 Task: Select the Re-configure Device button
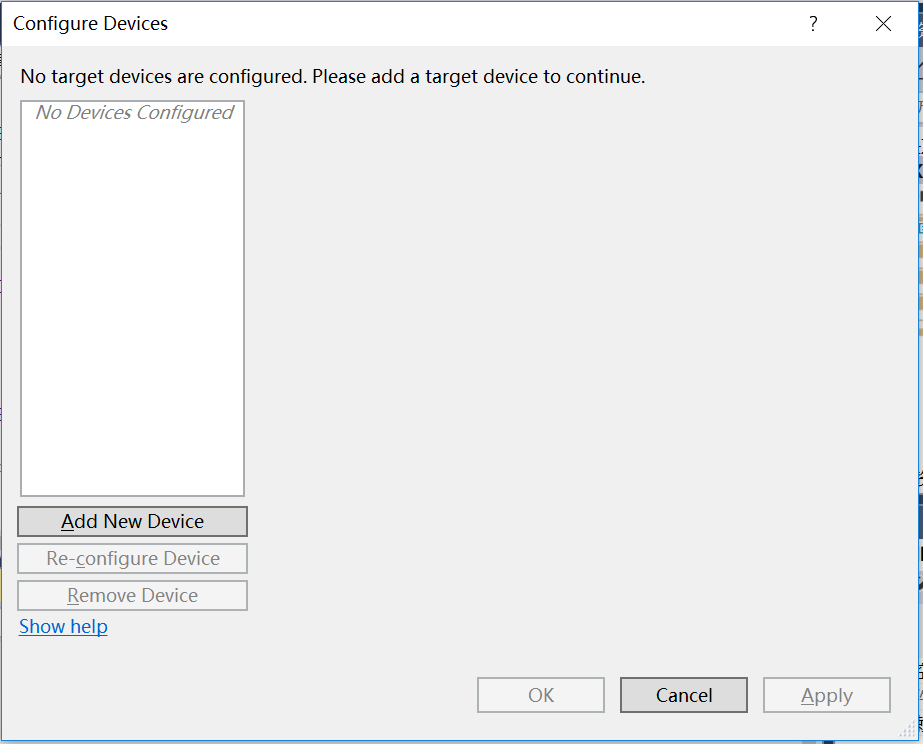tap(132, 559)
